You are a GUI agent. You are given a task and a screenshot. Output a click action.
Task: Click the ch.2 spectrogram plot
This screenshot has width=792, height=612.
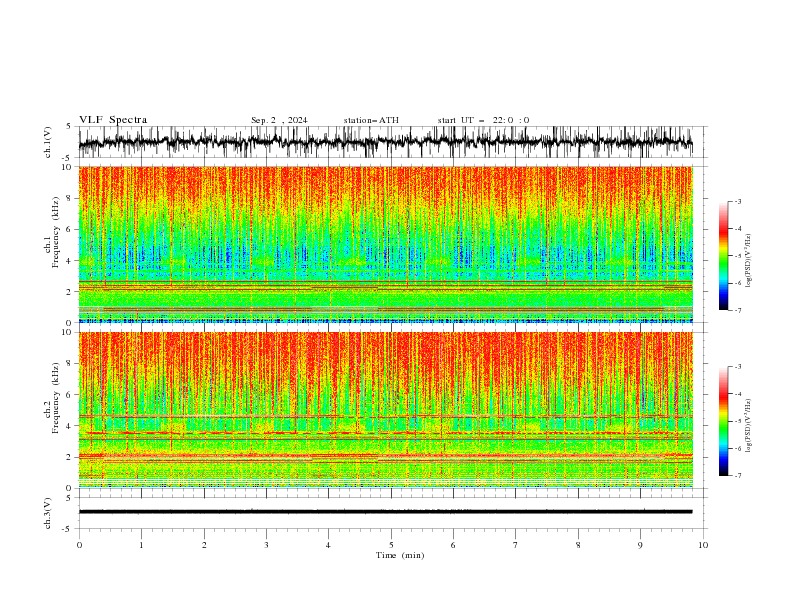click(x=386, y=410)
